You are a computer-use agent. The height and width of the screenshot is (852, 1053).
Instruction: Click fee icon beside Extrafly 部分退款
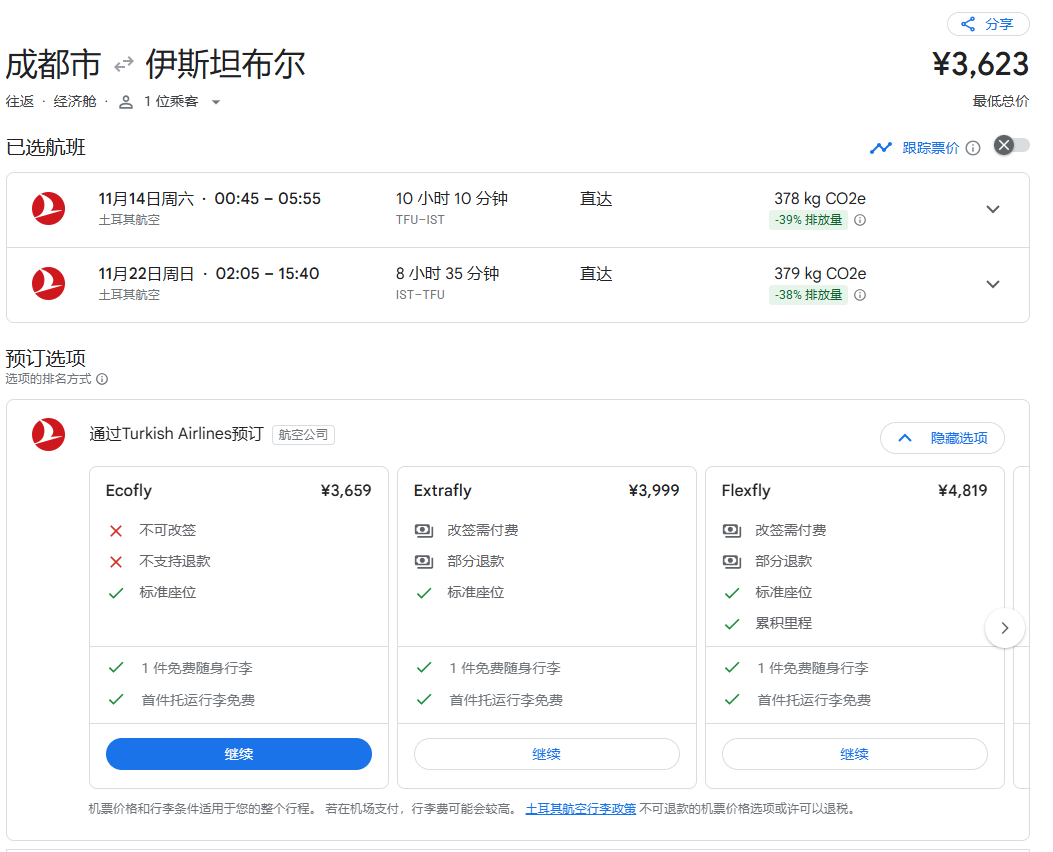point(424,561)
